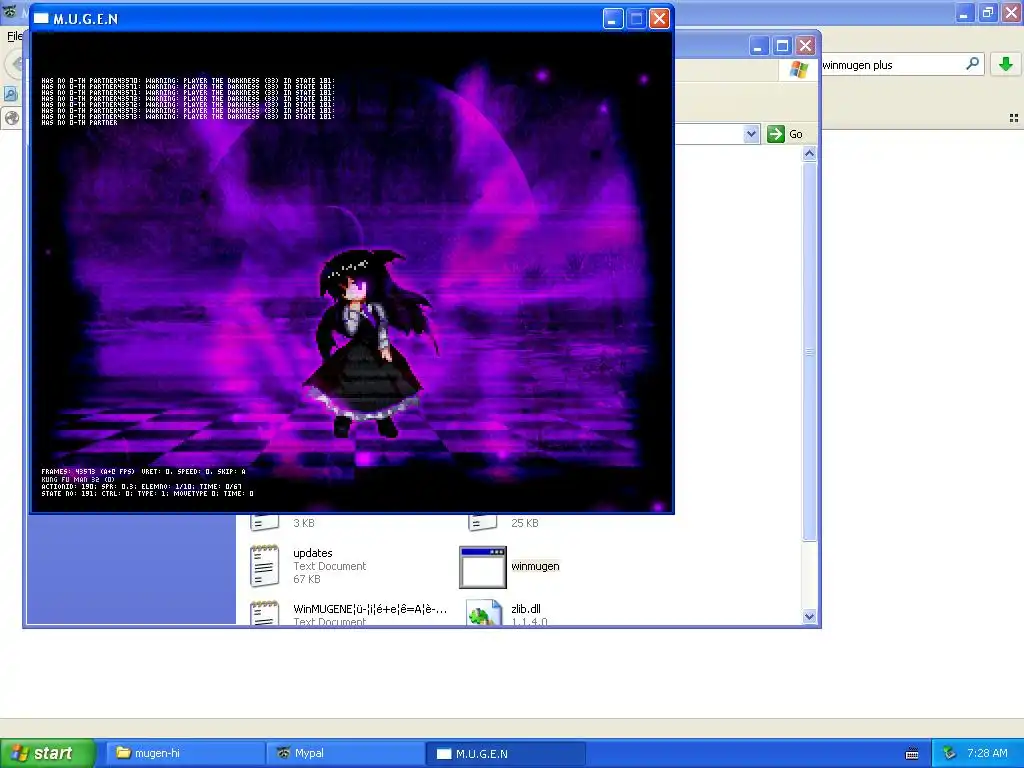Click the Windows flag logo in Explorer
The image size is (1024, 768).
click(798, 69)
